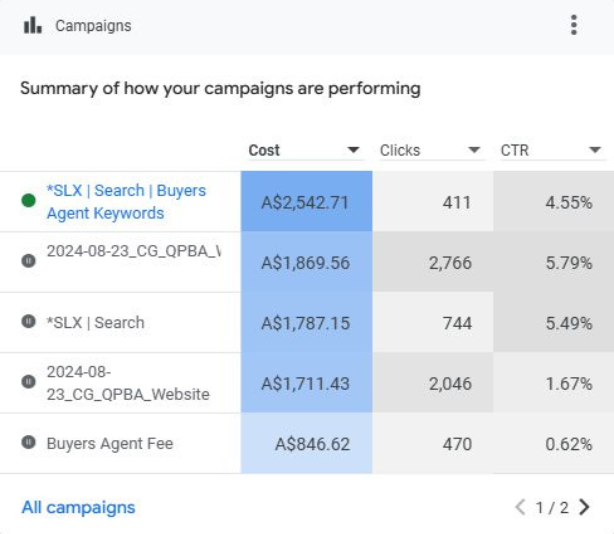The width and height of the screenshot is (614, 534).
Task: Click paused status icon for Buyers Agent Fee
Action: pos(28,443)
